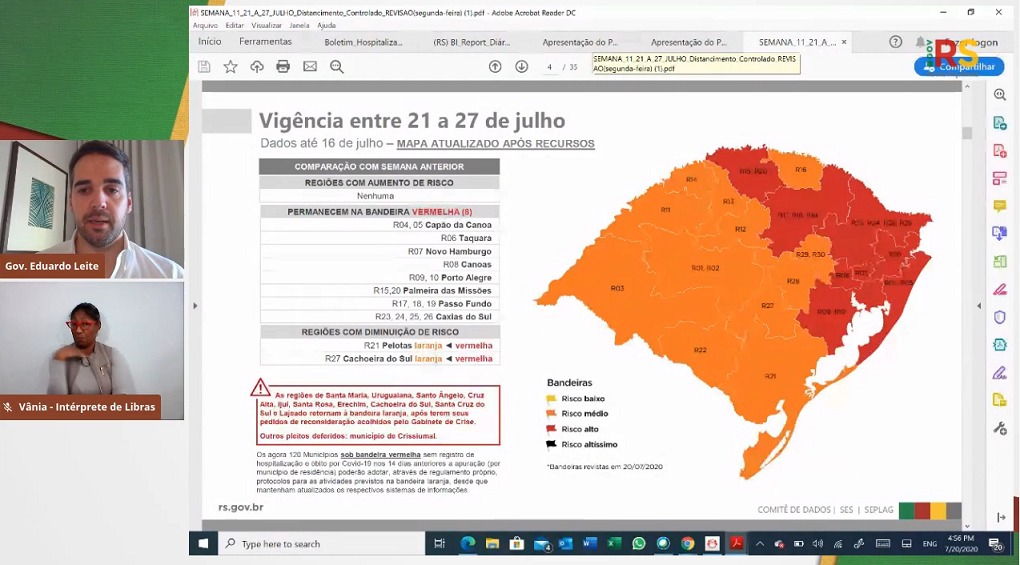Viewport: 1020px width, 565px height.
Task: Switch to the (RS) BI_Report_Diár... tab
Action: point(471,43)
